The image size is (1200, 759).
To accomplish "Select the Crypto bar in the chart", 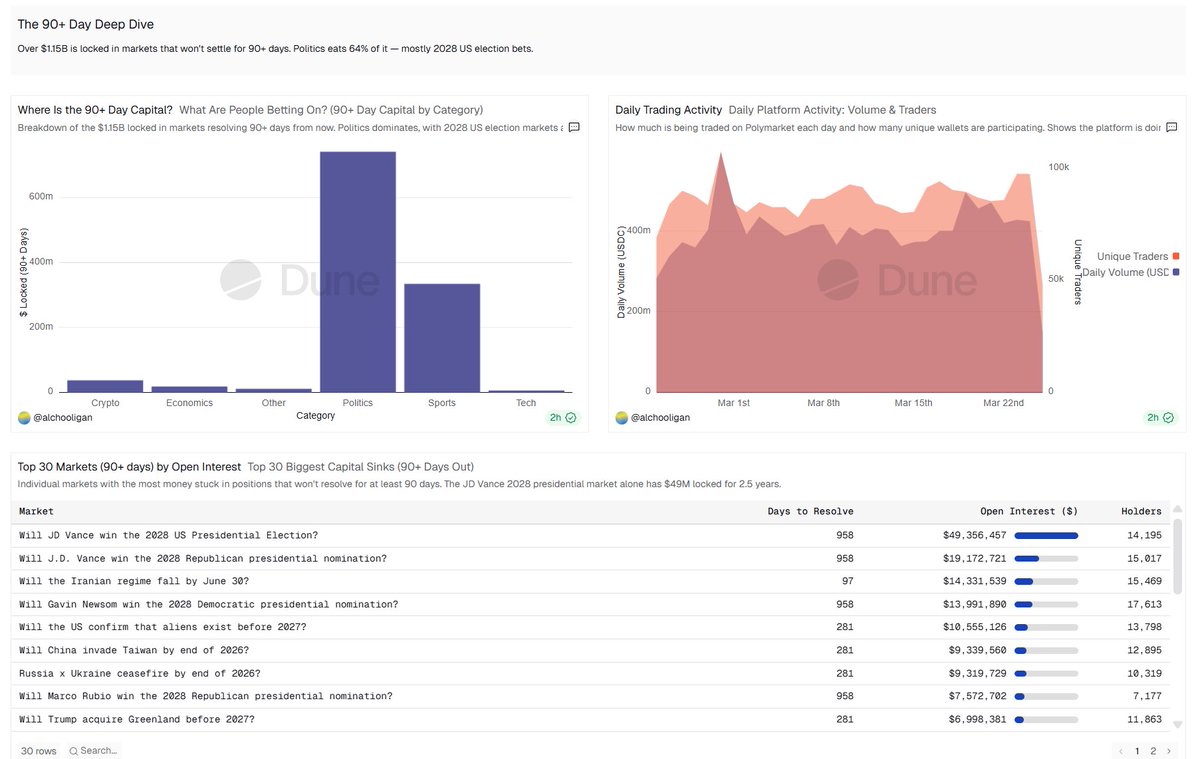I will (105, 386).
